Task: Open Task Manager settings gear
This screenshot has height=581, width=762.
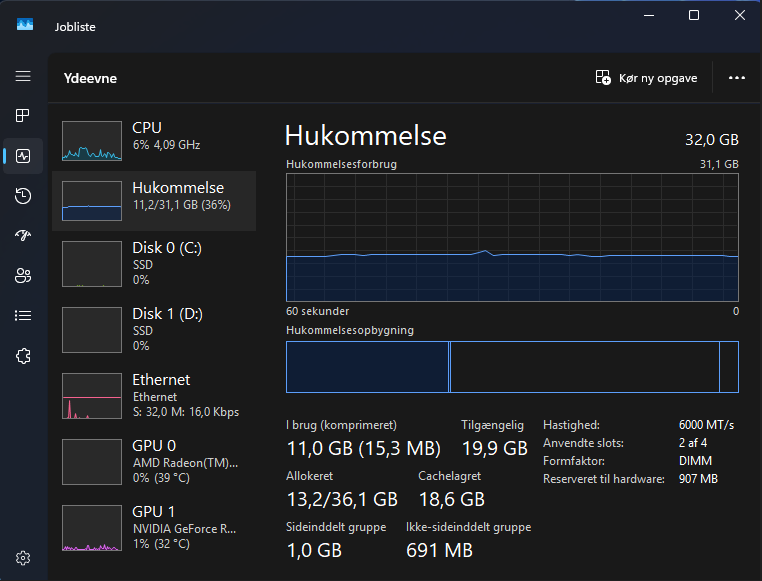Action: click(23, 558)
